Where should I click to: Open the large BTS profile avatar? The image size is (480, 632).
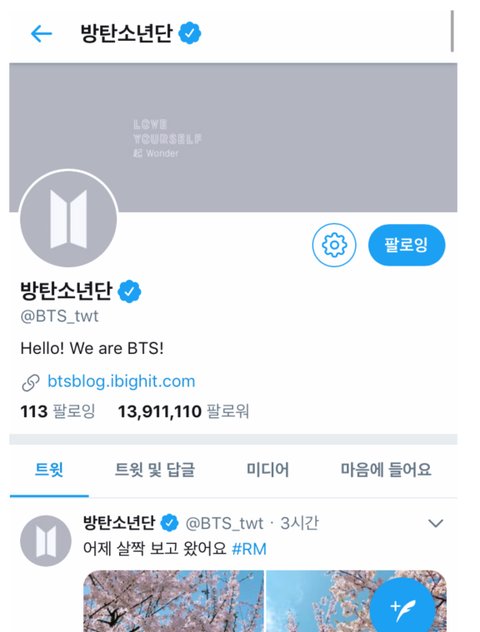[x=69, y=219]
